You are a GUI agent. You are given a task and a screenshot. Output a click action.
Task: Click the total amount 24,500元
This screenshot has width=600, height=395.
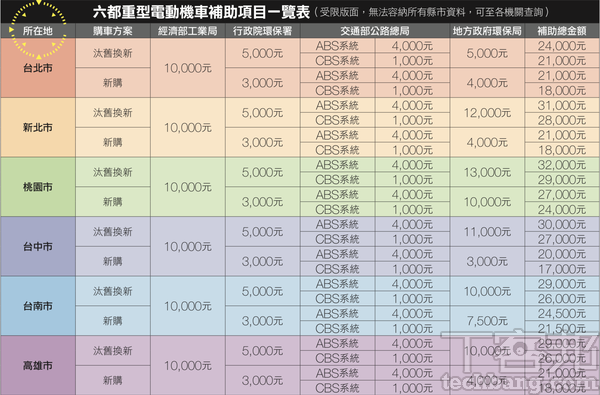point(562,313)
